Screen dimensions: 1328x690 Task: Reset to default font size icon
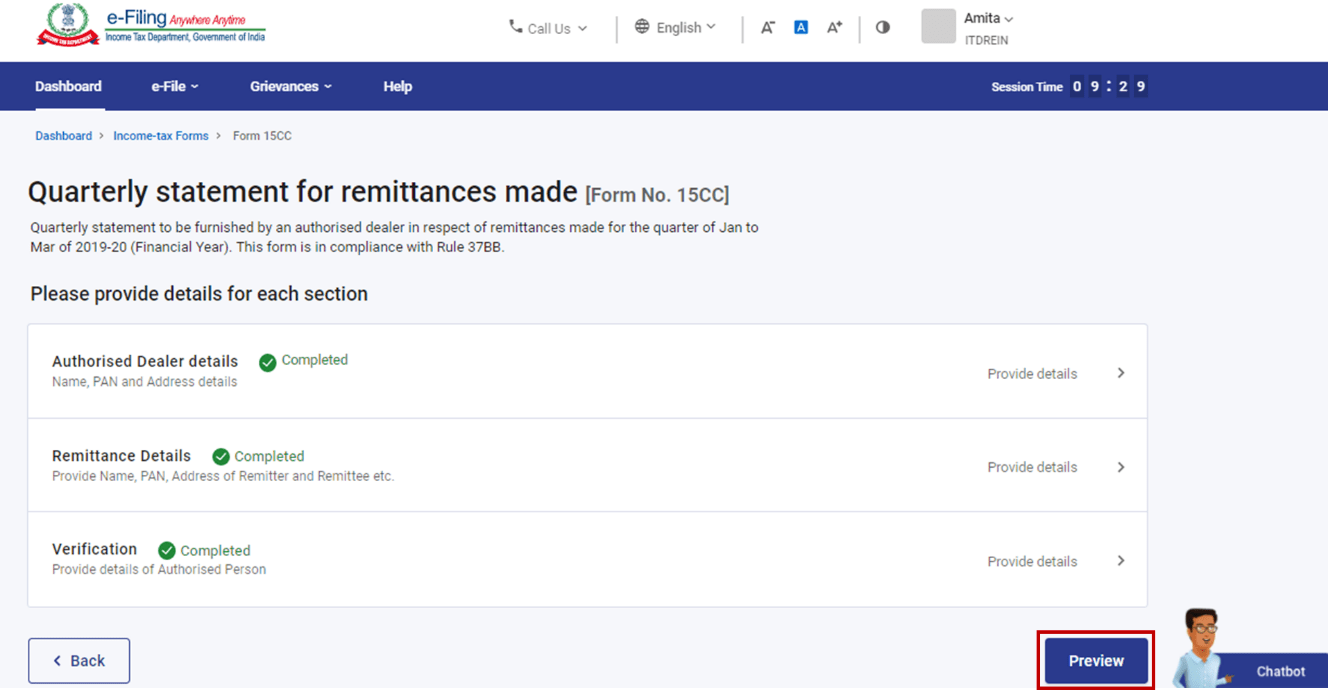(x=801, y=28)
